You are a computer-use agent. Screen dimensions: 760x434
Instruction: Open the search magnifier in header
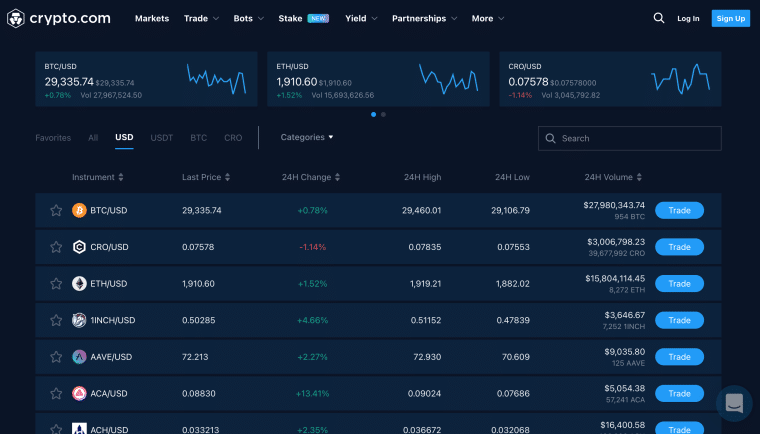point(659,18)
